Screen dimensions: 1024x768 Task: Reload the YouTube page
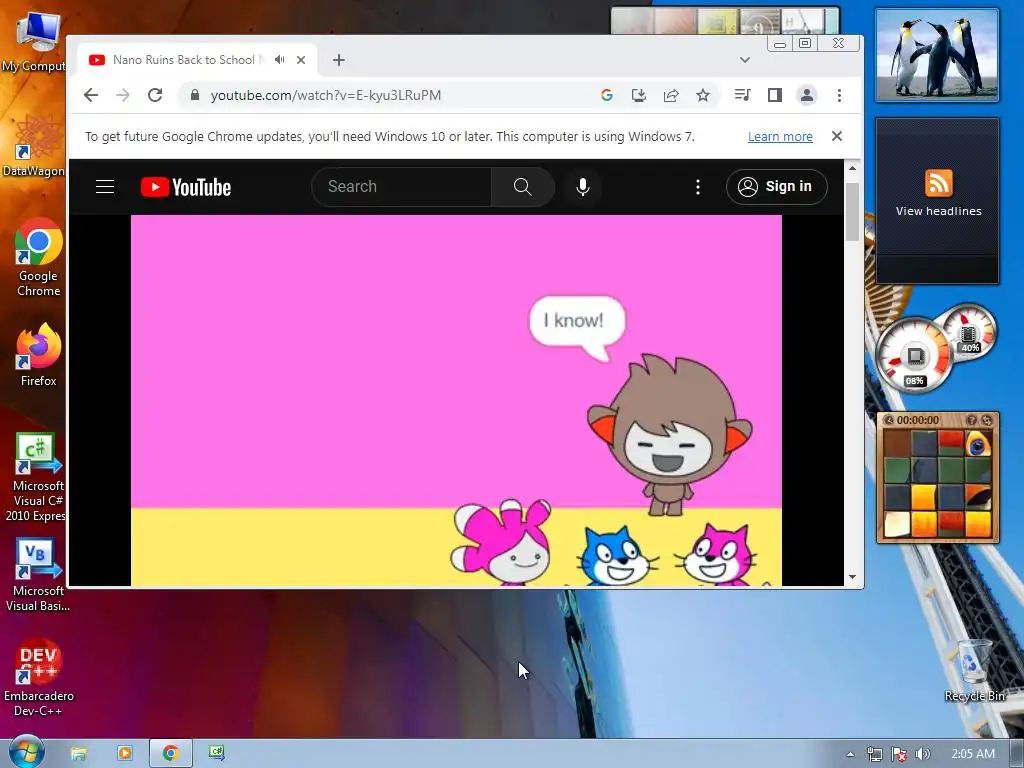(155, 95)
